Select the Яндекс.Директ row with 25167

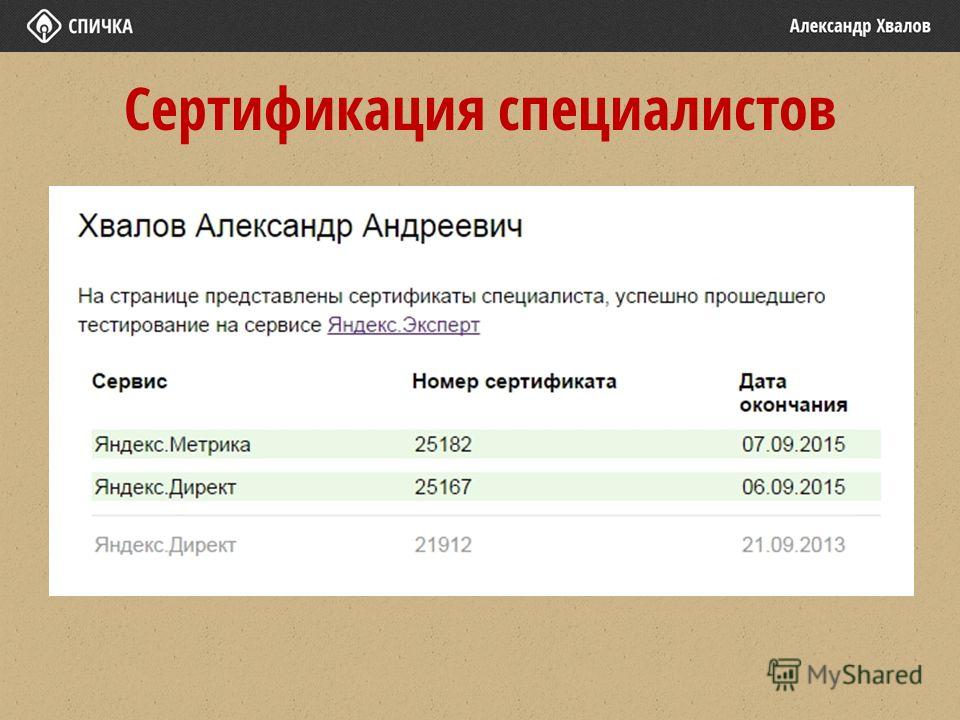(x=486, y=487)
